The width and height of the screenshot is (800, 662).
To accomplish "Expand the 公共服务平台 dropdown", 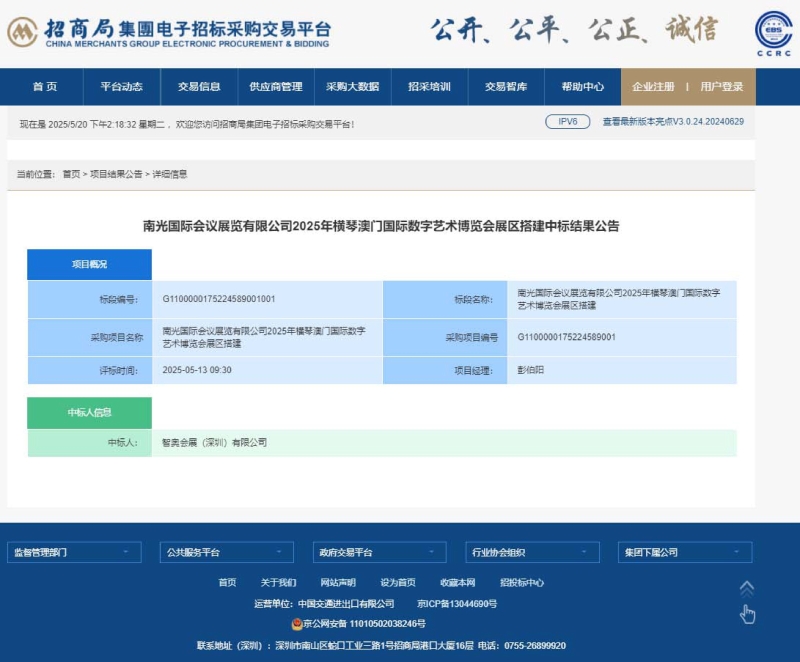I will click(227, 552).
